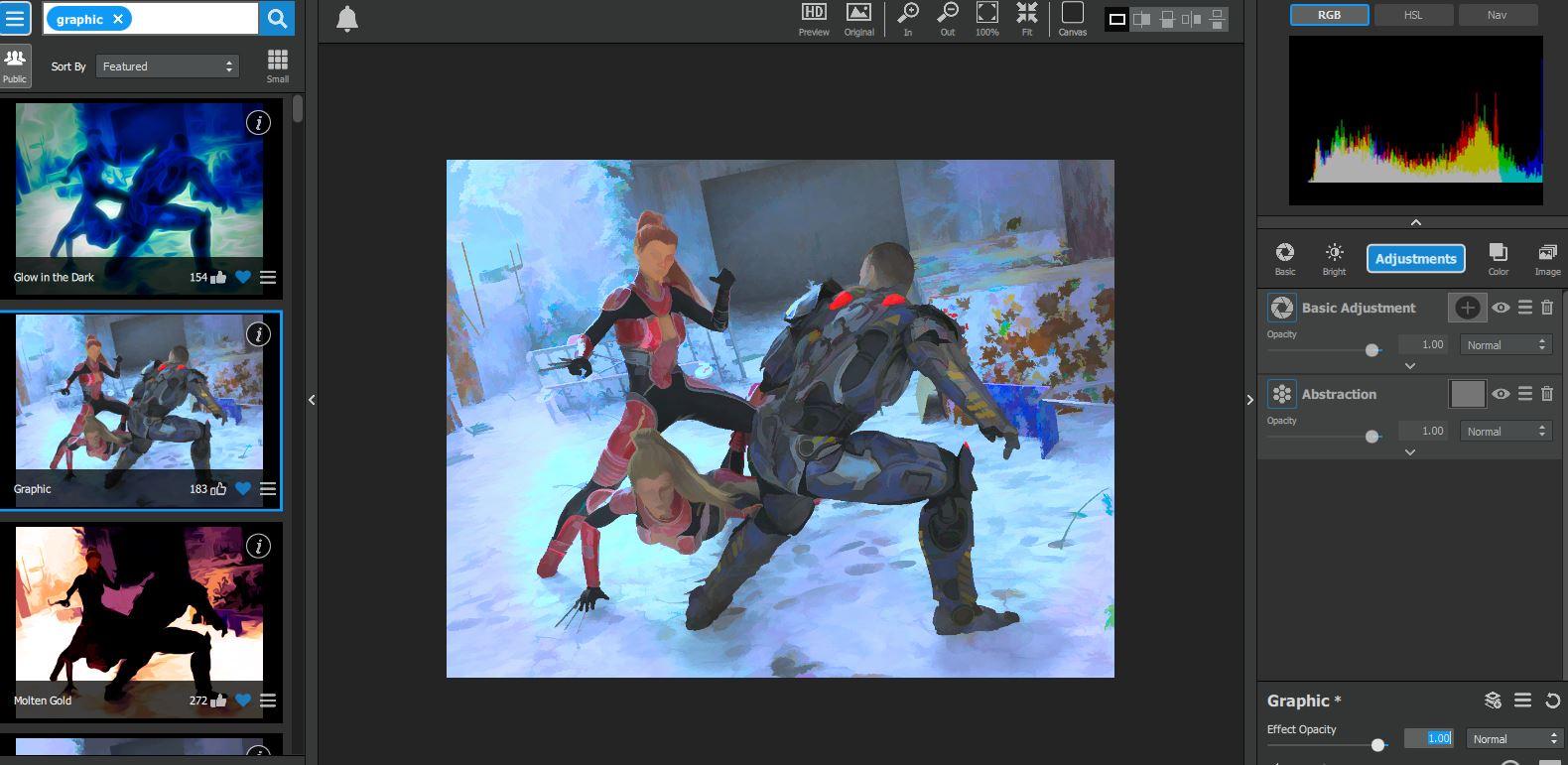Expand the Basic Adjustment settings
Viewport: 1568px width, 765px height.
click(x=1410, y=366)
